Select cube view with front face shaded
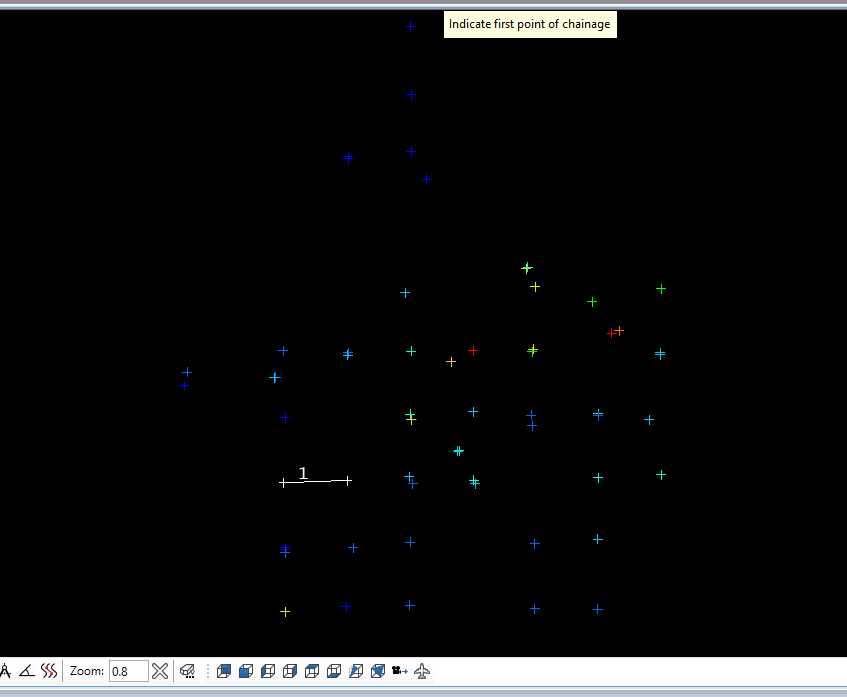This screenshot has height=697, width=847. tap(246, 671)
